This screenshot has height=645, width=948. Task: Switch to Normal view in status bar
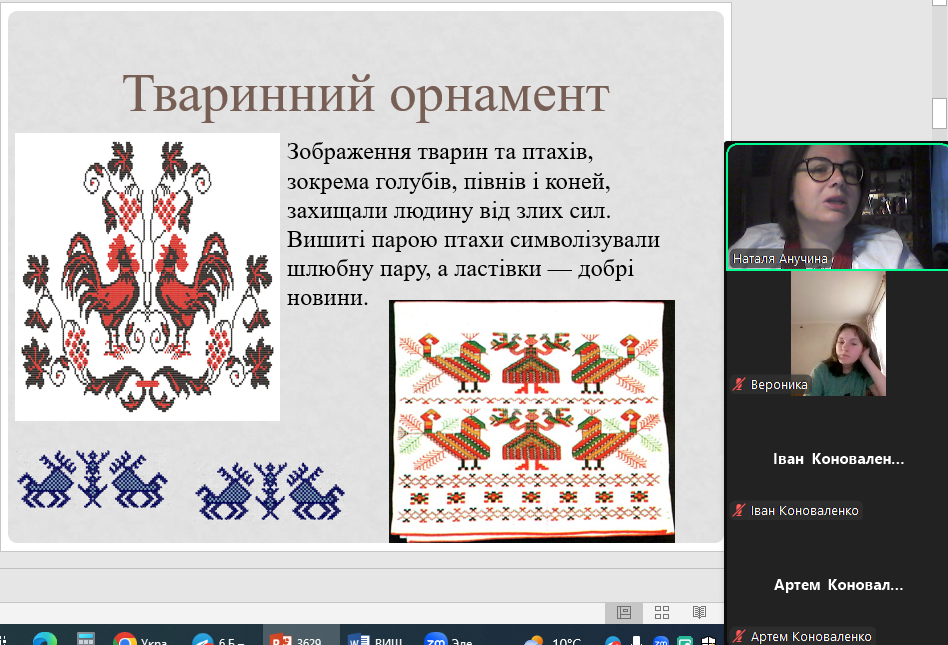point(624,612)
